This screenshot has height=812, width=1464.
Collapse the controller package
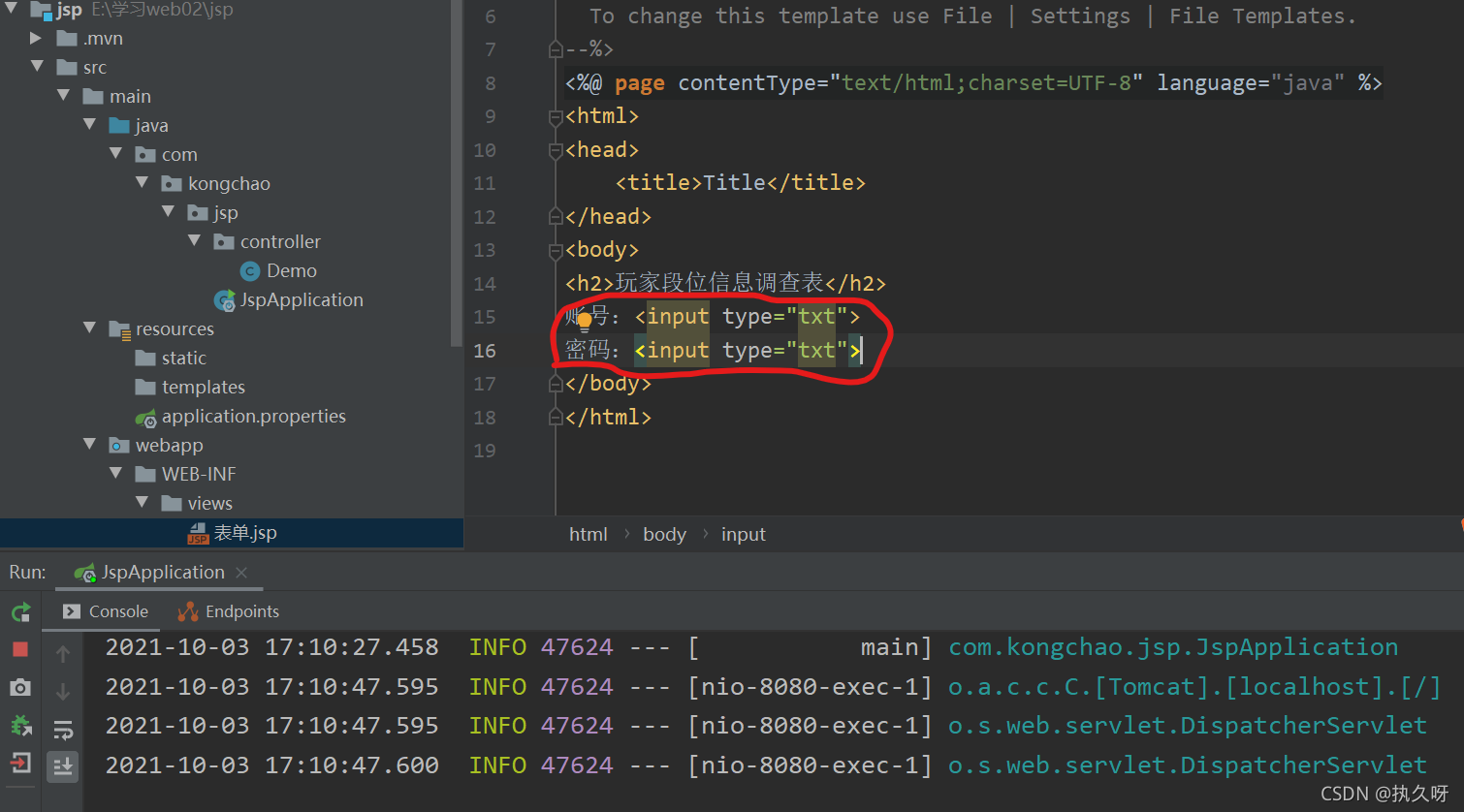[x=195, y=240]
